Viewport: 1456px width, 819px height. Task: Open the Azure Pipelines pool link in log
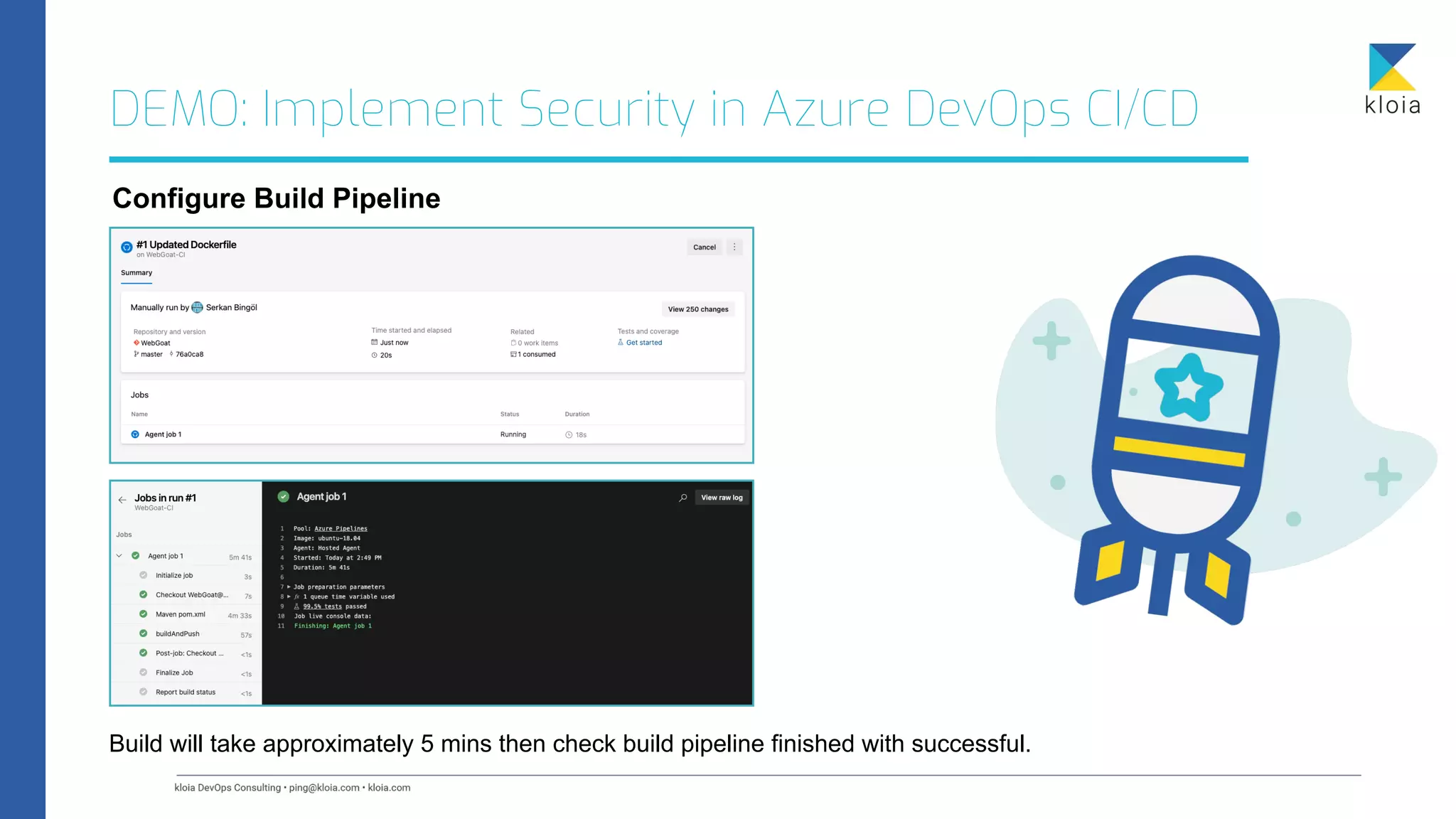(x=341, y=529)
